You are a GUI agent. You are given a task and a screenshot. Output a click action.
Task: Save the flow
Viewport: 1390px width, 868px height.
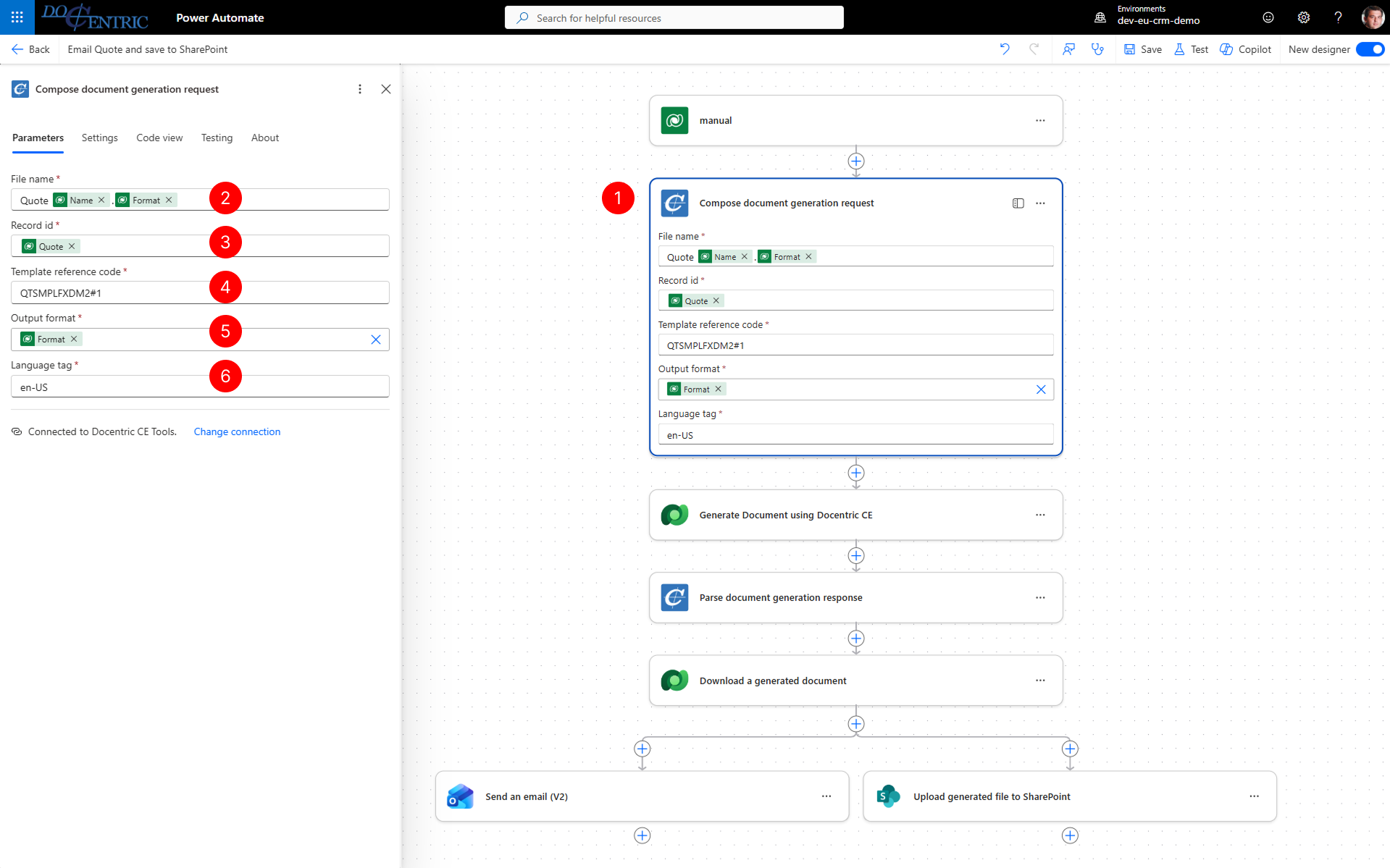click(1142, 49)
